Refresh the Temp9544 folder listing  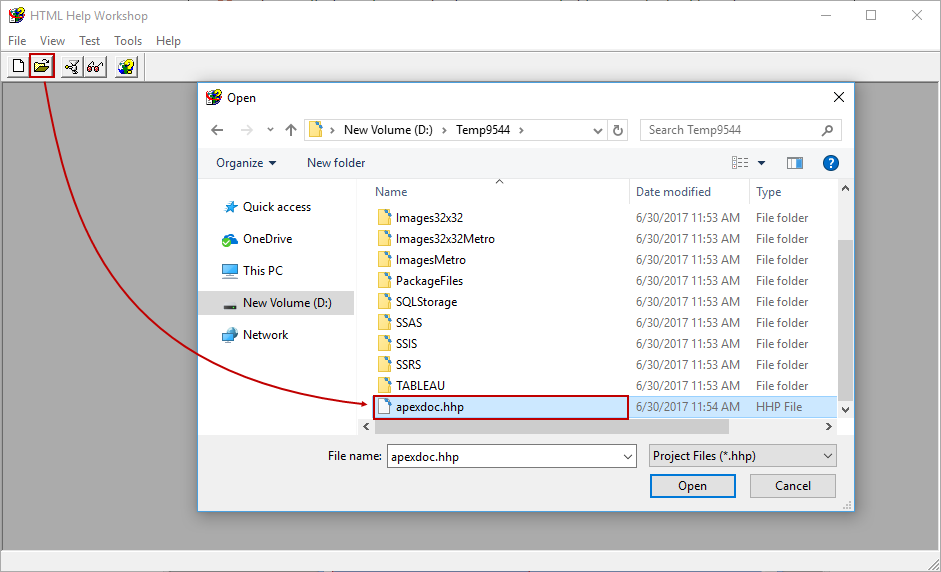618,130
